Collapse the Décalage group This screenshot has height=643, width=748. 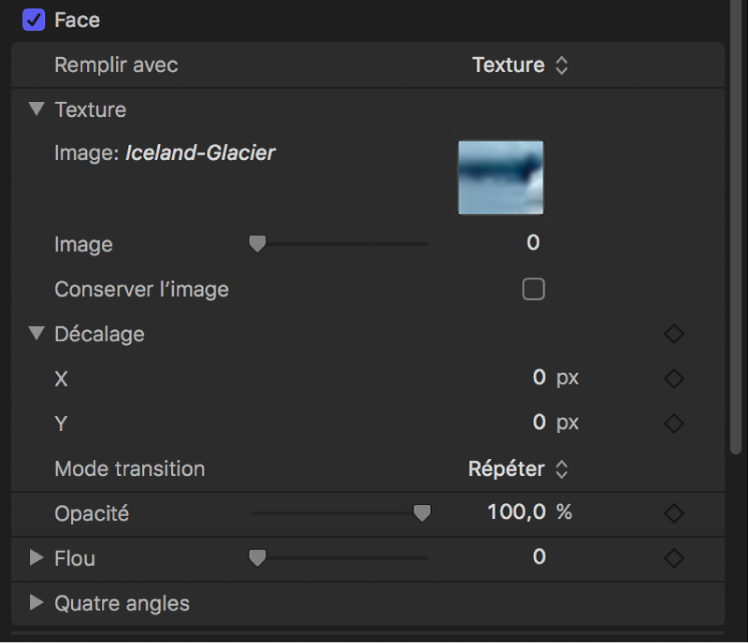(37, 334)
